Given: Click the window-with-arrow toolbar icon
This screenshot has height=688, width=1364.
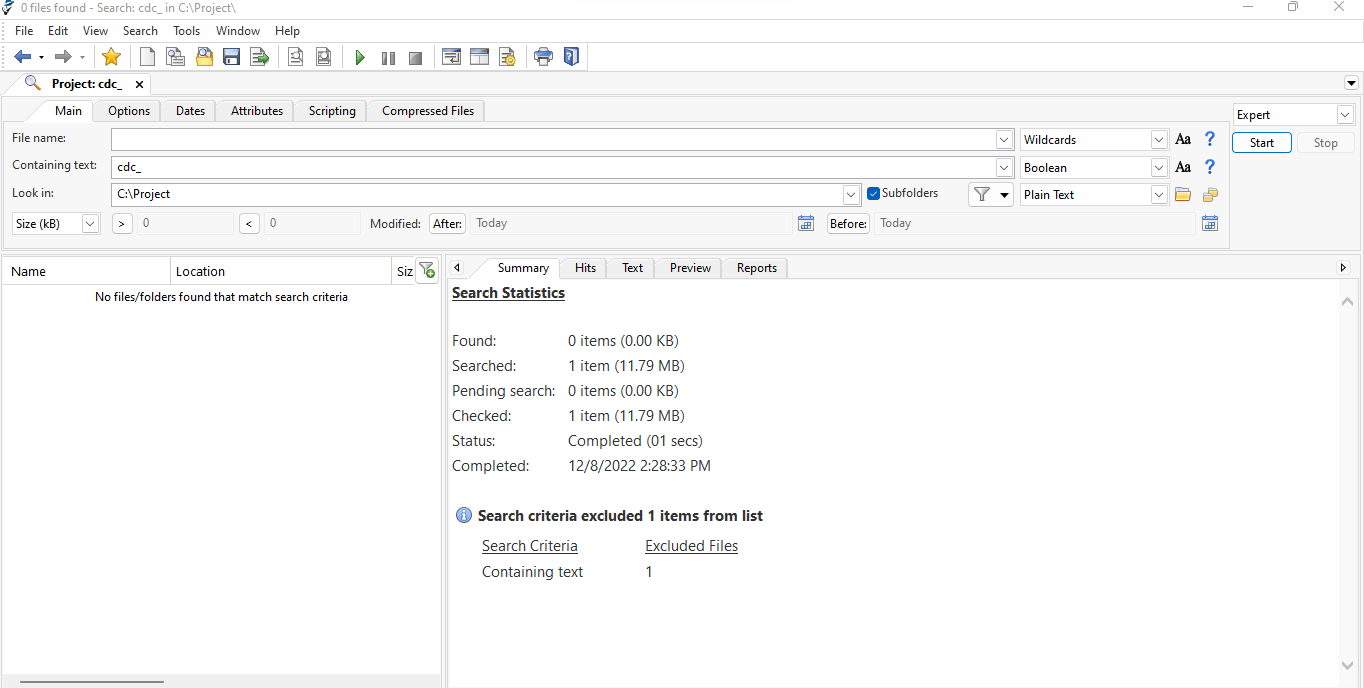Looking at the screenshot, I should (x=451, y=57).
